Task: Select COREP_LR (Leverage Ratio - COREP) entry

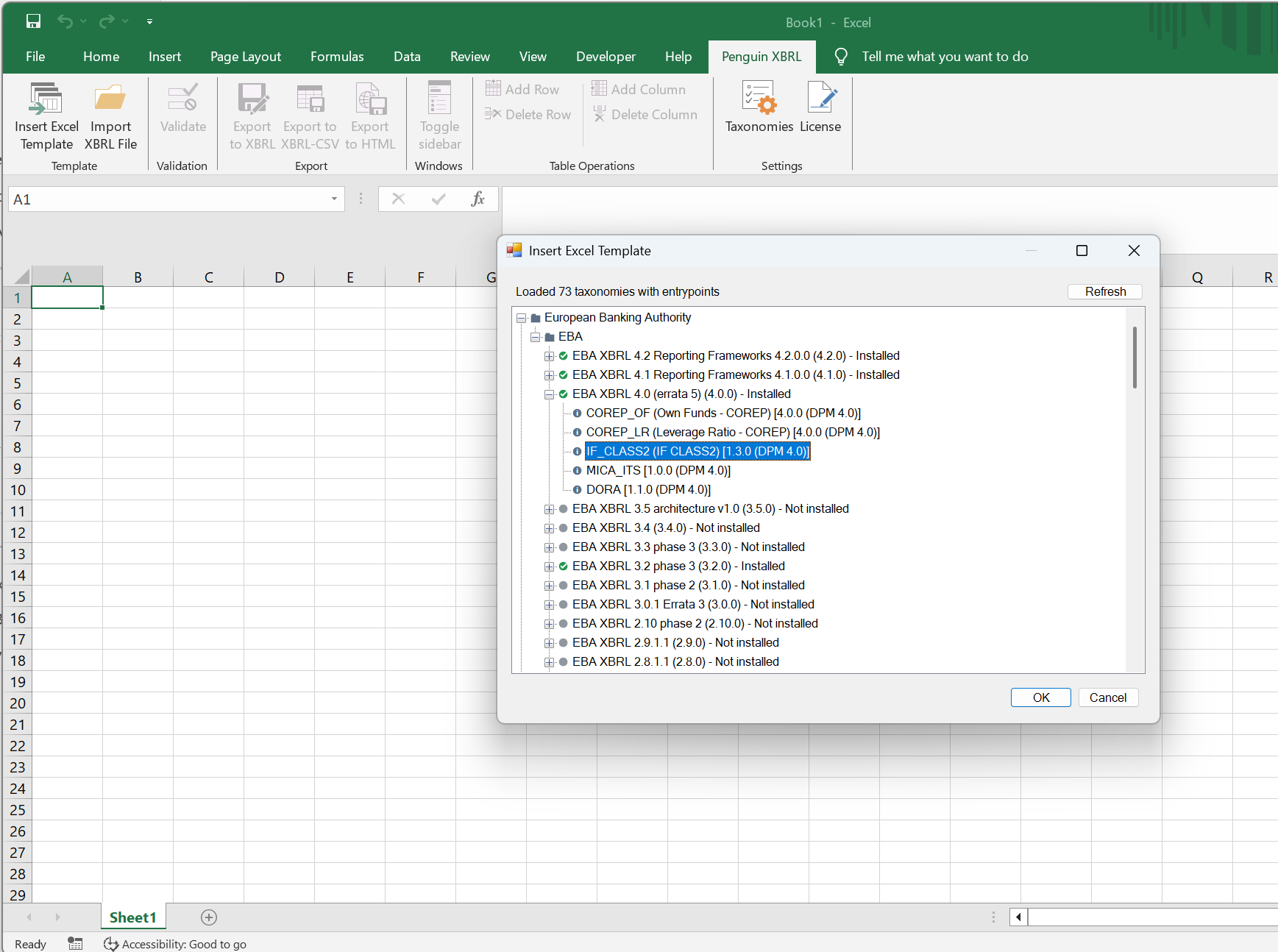Action: [733, 433]
